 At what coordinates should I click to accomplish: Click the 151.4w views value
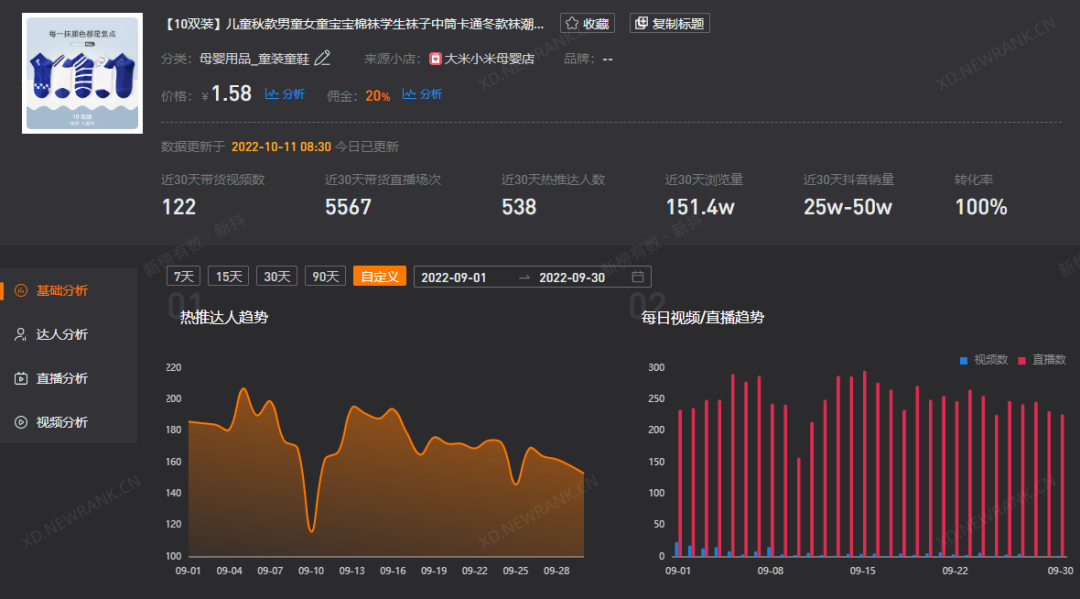click(700, 207)
